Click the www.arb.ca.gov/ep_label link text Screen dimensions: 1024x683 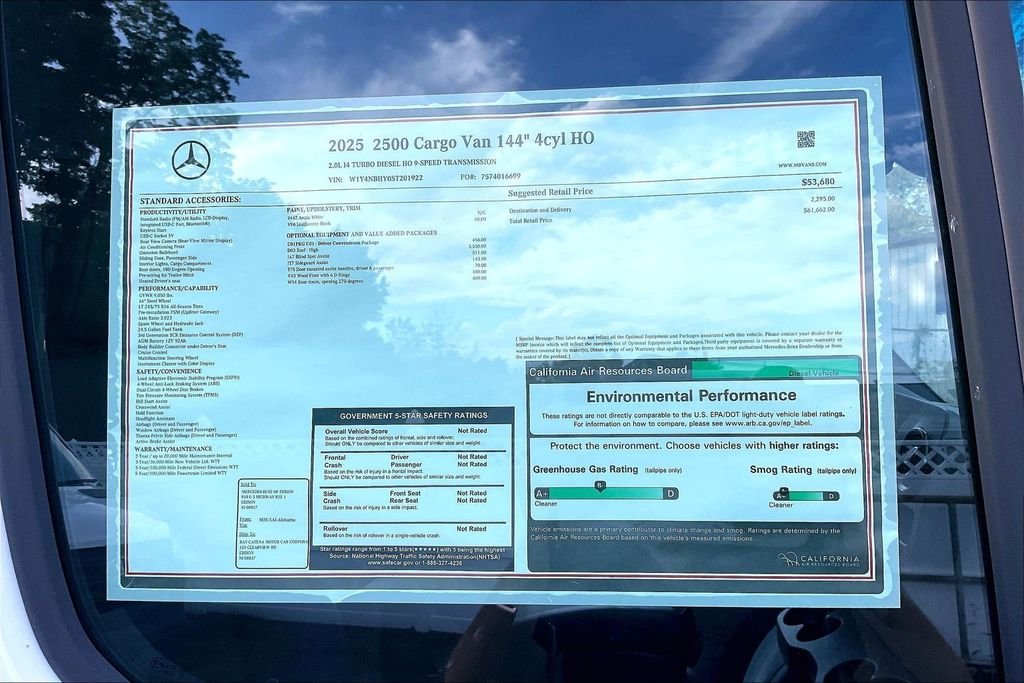click(x=767, y=423)
